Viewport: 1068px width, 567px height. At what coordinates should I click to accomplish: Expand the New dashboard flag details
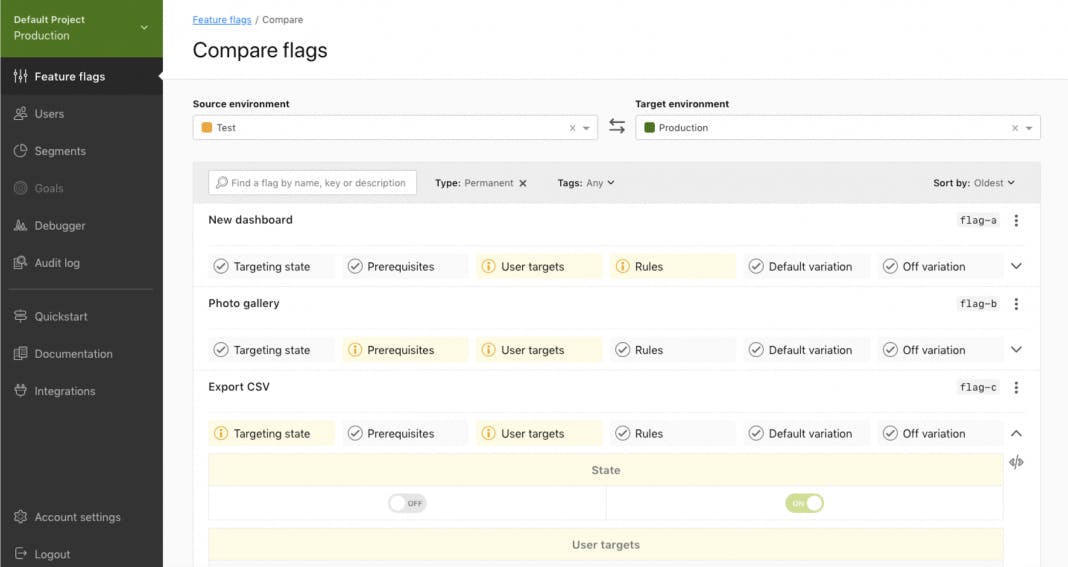1016,267
